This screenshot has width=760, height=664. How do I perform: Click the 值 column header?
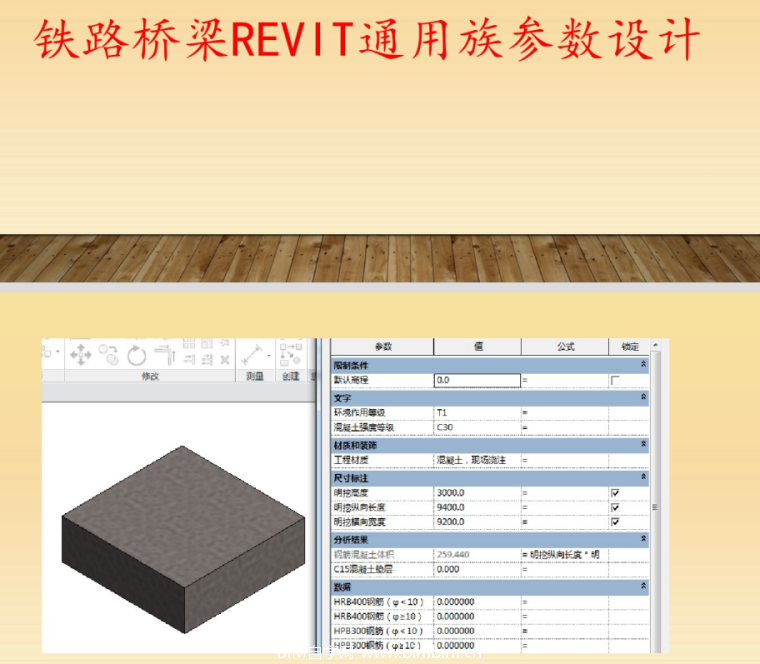478,347
